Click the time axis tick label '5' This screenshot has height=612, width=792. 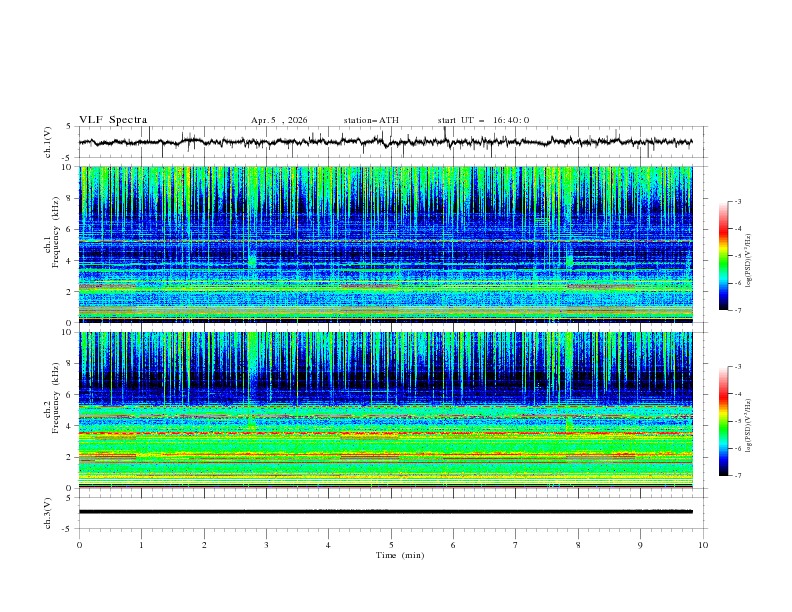click(x=391, y=545)
